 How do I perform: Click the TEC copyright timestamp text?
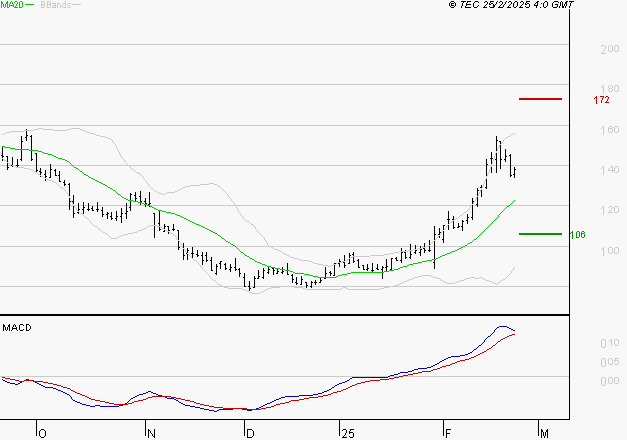(511, 5)
